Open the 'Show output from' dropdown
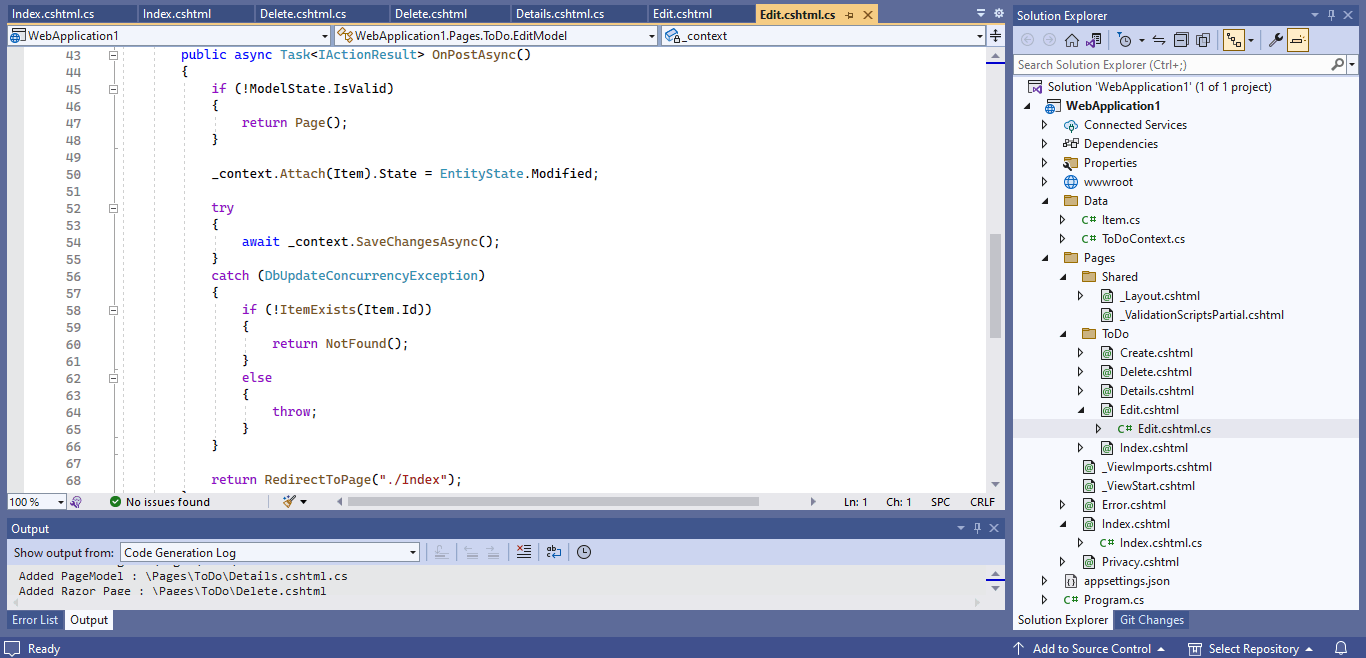 [270, 552]
